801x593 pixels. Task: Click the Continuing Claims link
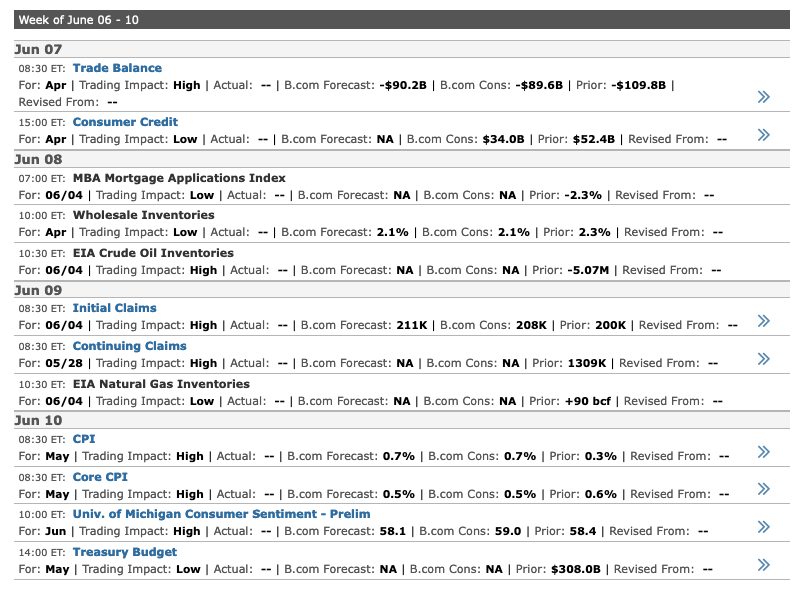129,346
